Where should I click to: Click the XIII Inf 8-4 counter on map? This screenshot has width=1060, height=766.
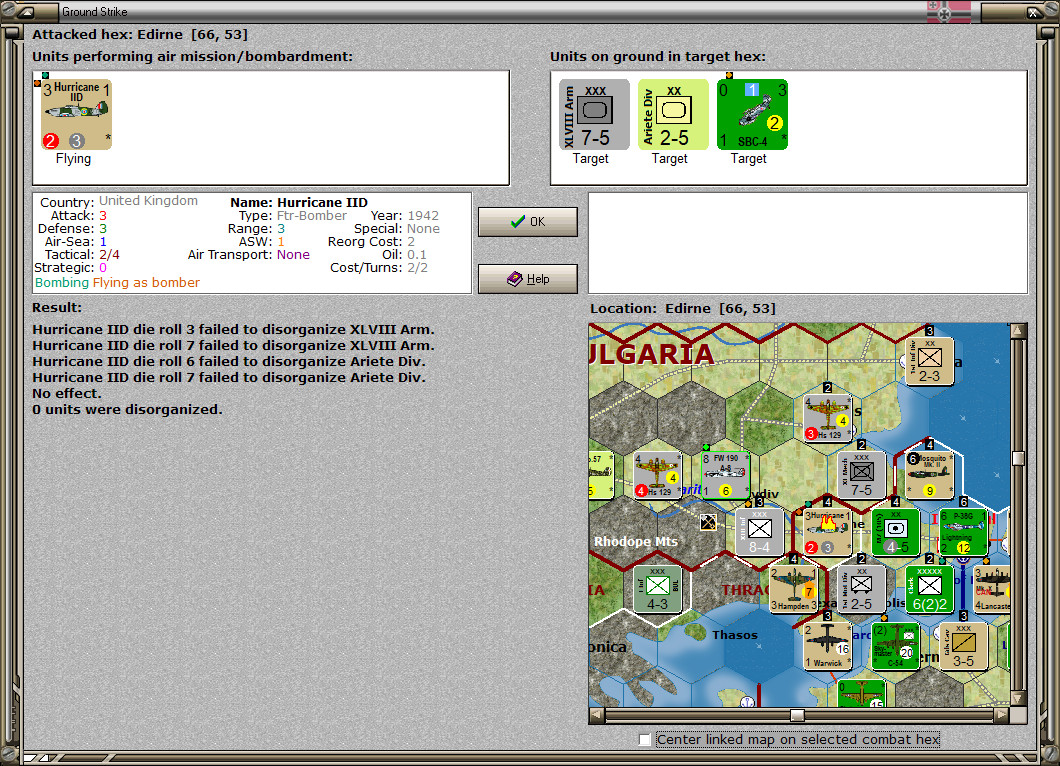pyautogui.click(x=759, y=532)
